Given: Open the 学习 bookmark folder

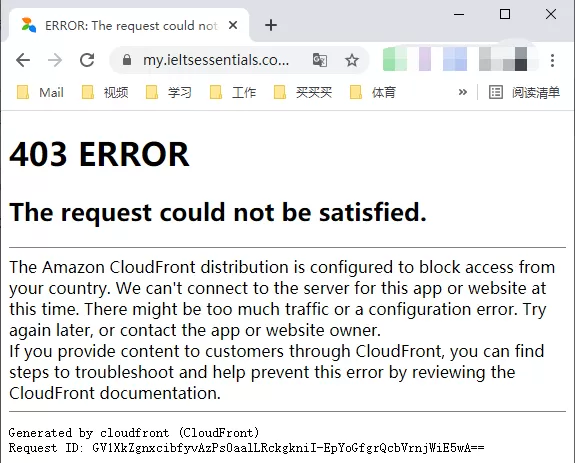Looking at the screenshot, I should click(169, 92).
